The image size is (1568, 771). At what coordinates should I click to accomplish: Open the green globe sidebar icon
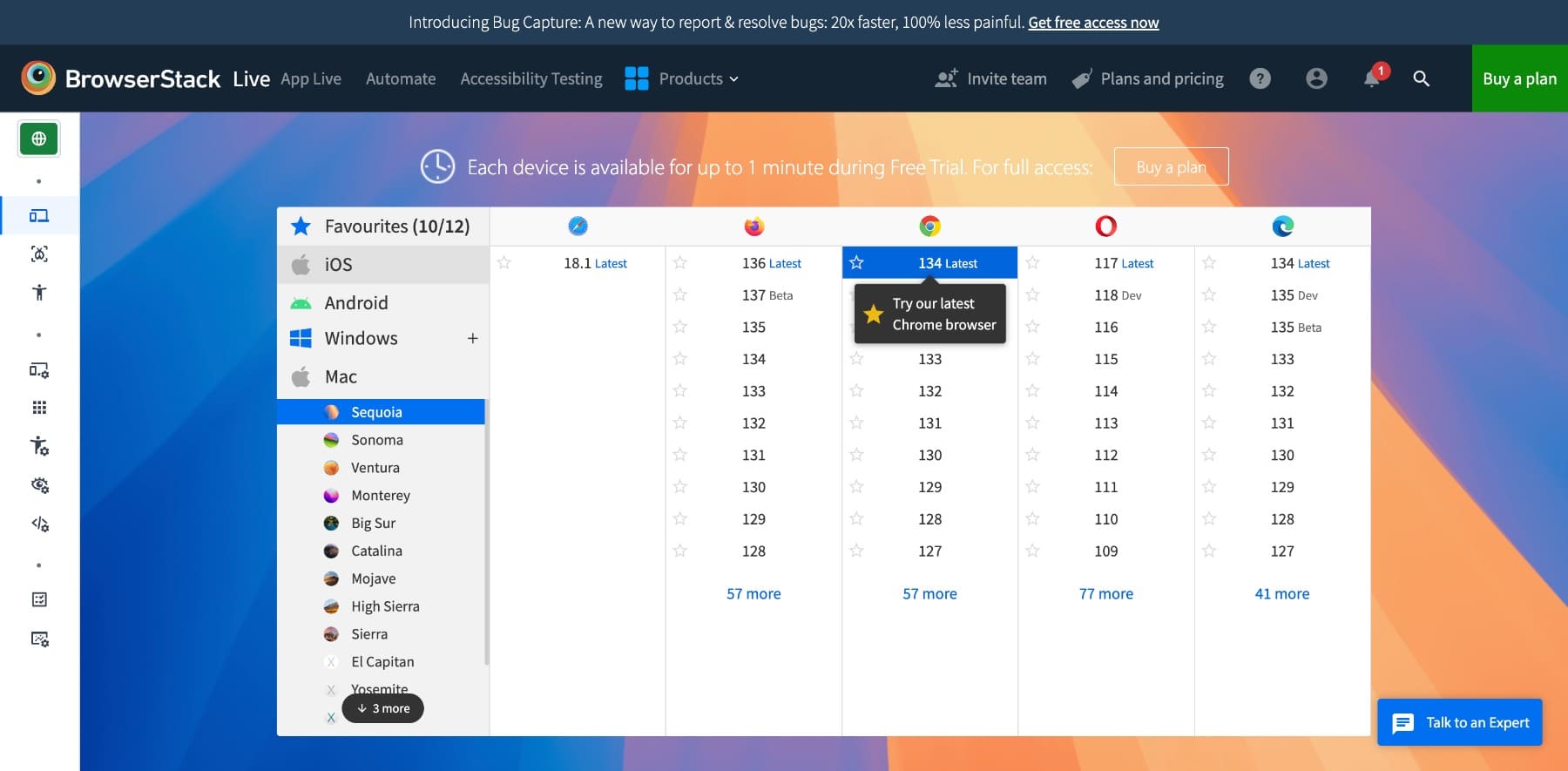pyautogui.click(x=39, y=139)
